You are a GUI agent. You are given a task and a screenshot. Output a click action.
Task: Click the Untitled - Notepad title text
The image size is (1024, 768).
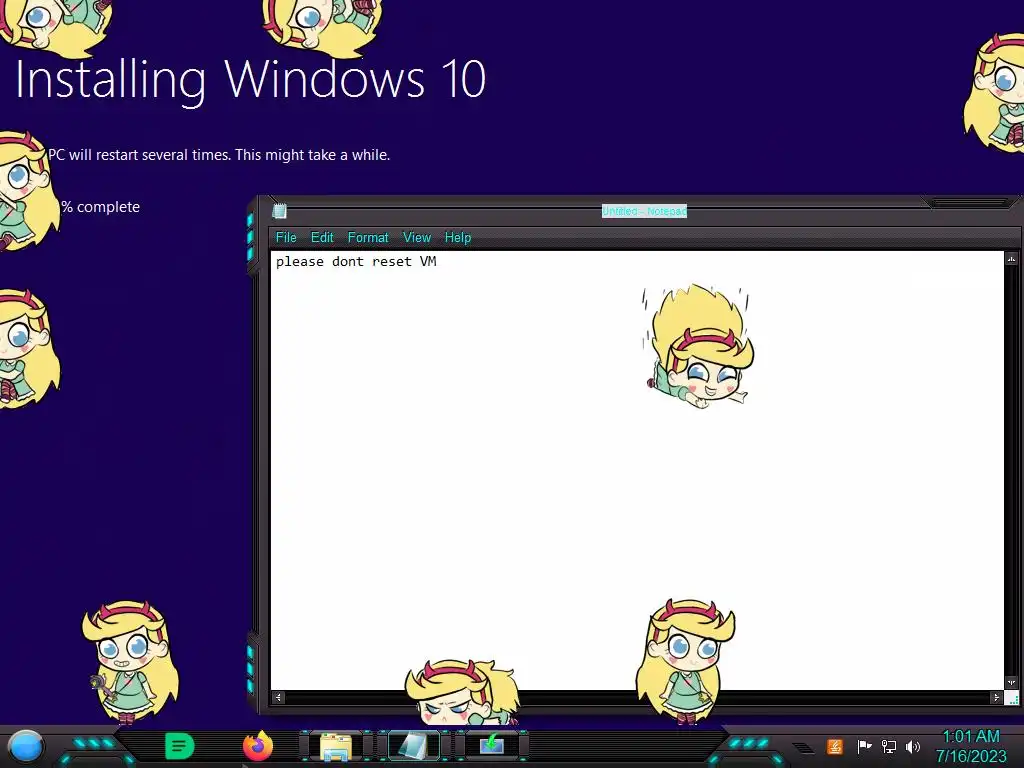tap(644, 211)
